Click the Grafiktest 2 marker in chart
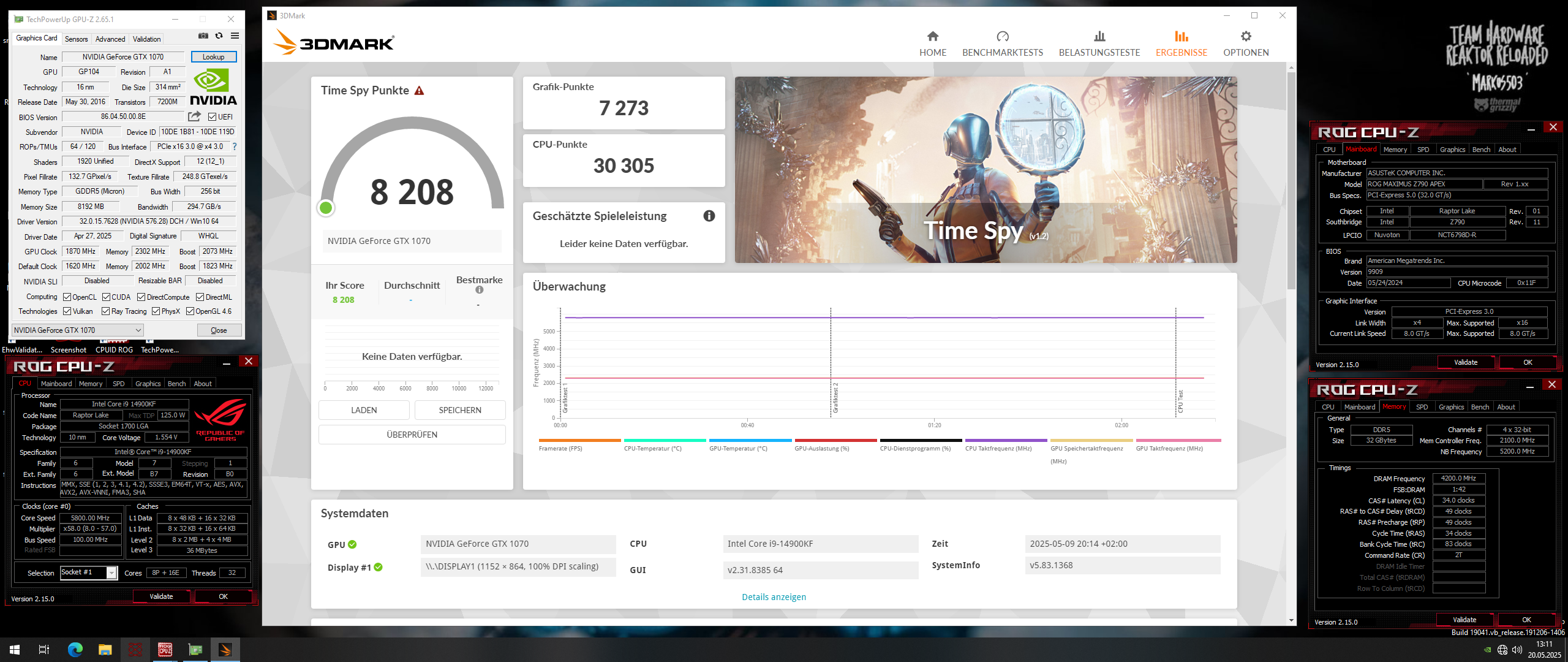The width and height of the screenshot is (1568, 662). 835,398
